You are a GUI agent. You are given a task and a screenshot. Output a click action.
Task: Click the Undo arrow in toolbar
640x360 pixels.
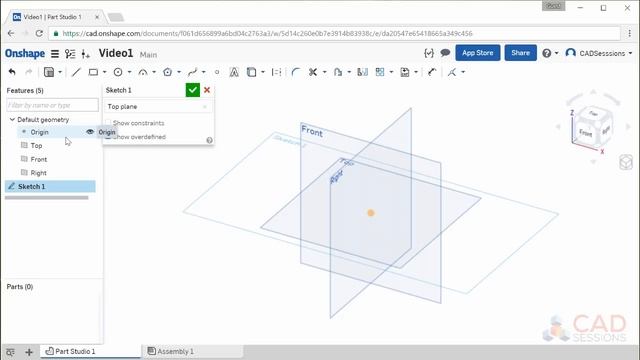[x=12, y=72]
